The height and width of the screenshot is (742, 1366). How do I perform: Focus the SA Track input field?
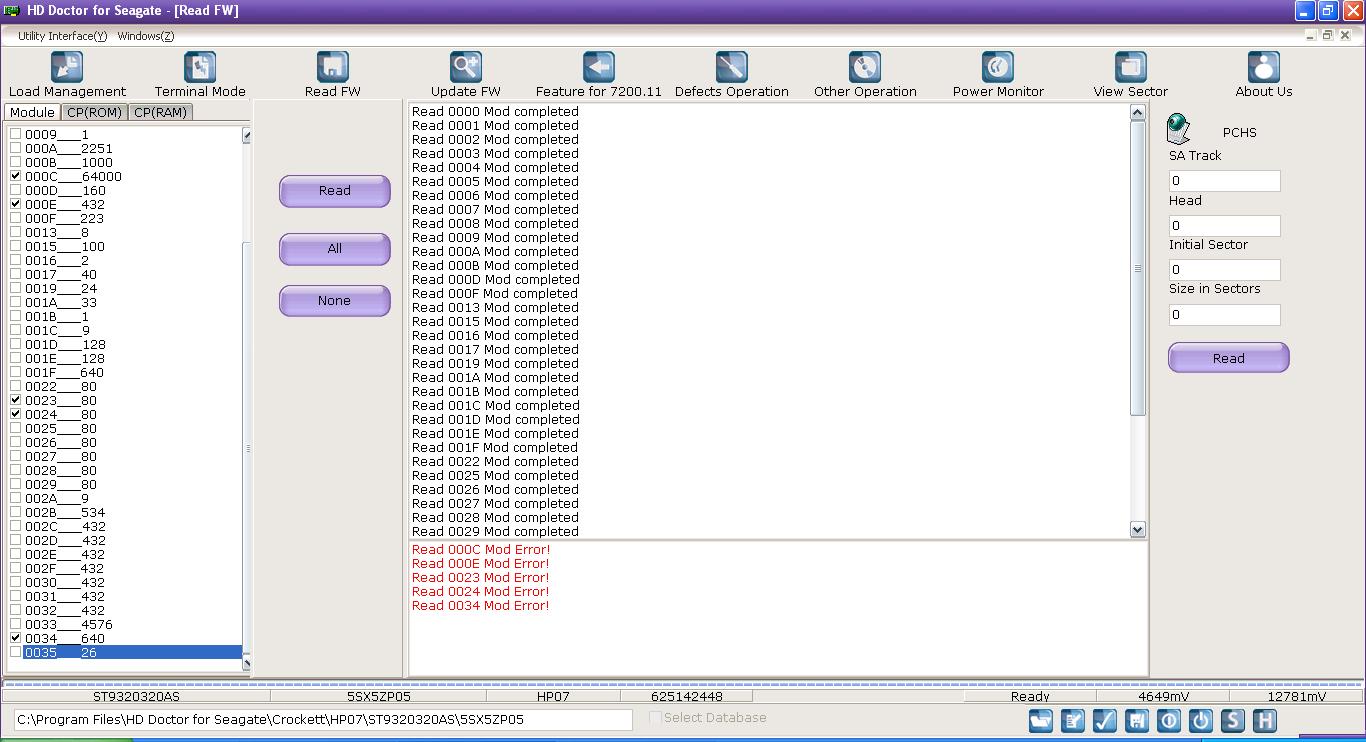click(1225, 181)
